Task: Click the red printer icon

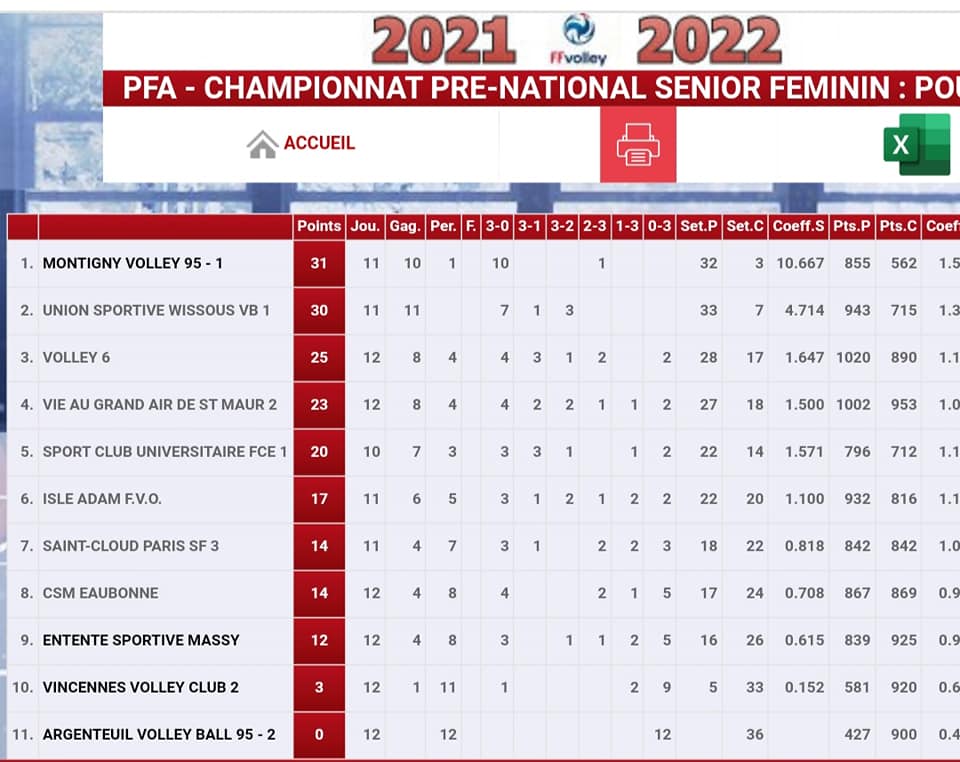Action: click(638, 144)
